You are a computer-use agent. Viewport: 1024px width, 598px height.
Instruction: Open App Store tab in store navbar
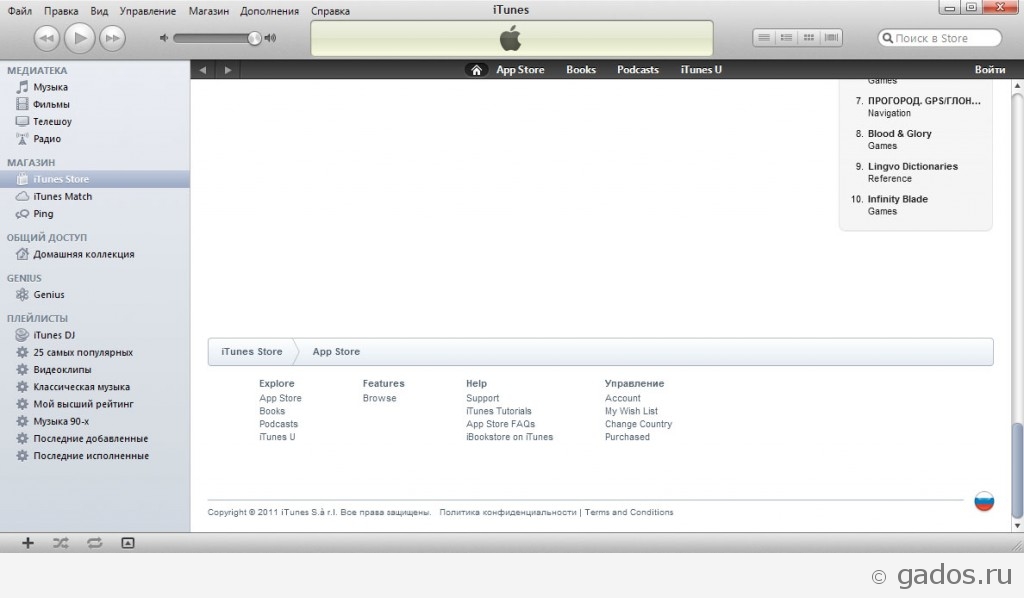(x=520, y=70)
